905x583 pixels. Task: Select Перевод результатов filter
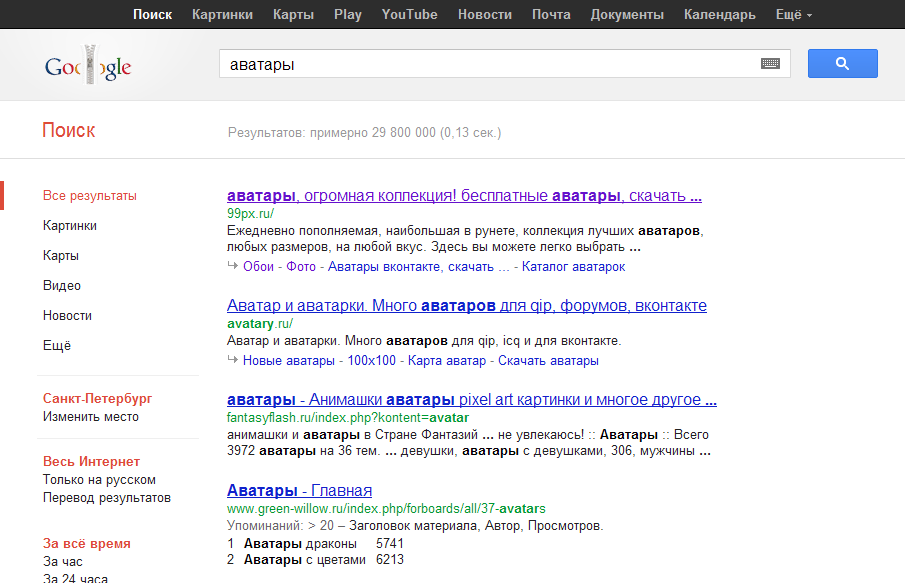107,498
